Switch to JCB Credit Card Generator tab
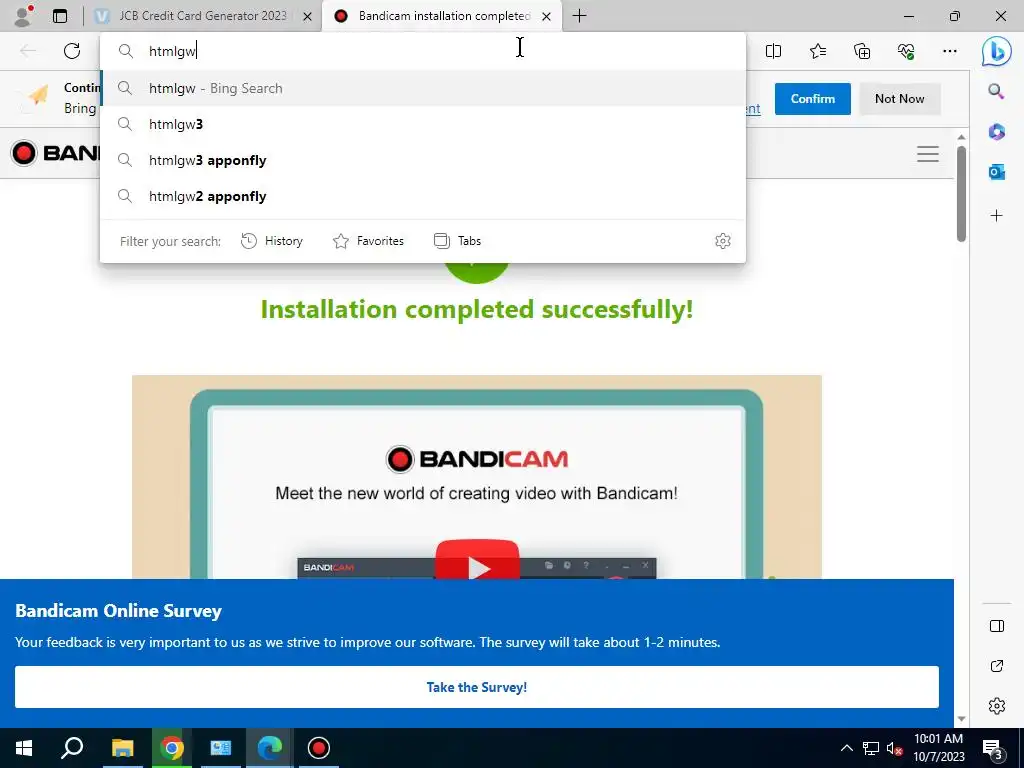The height and width of the screenshot is (768, 1024). point(202,16)
